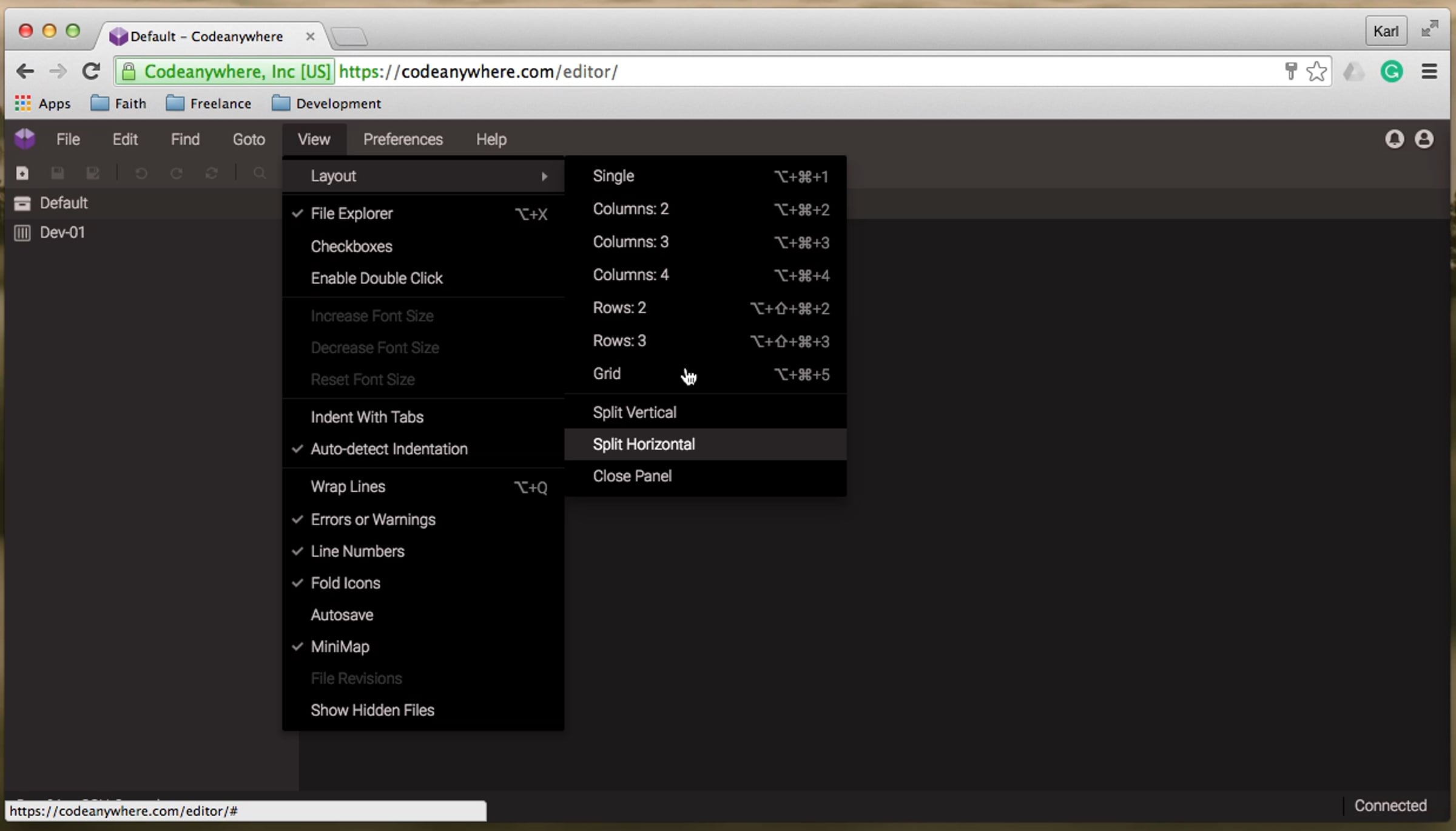Toggle the MiniMap view option
Screen dimensions: 1456x831
[x=340, y=646]
